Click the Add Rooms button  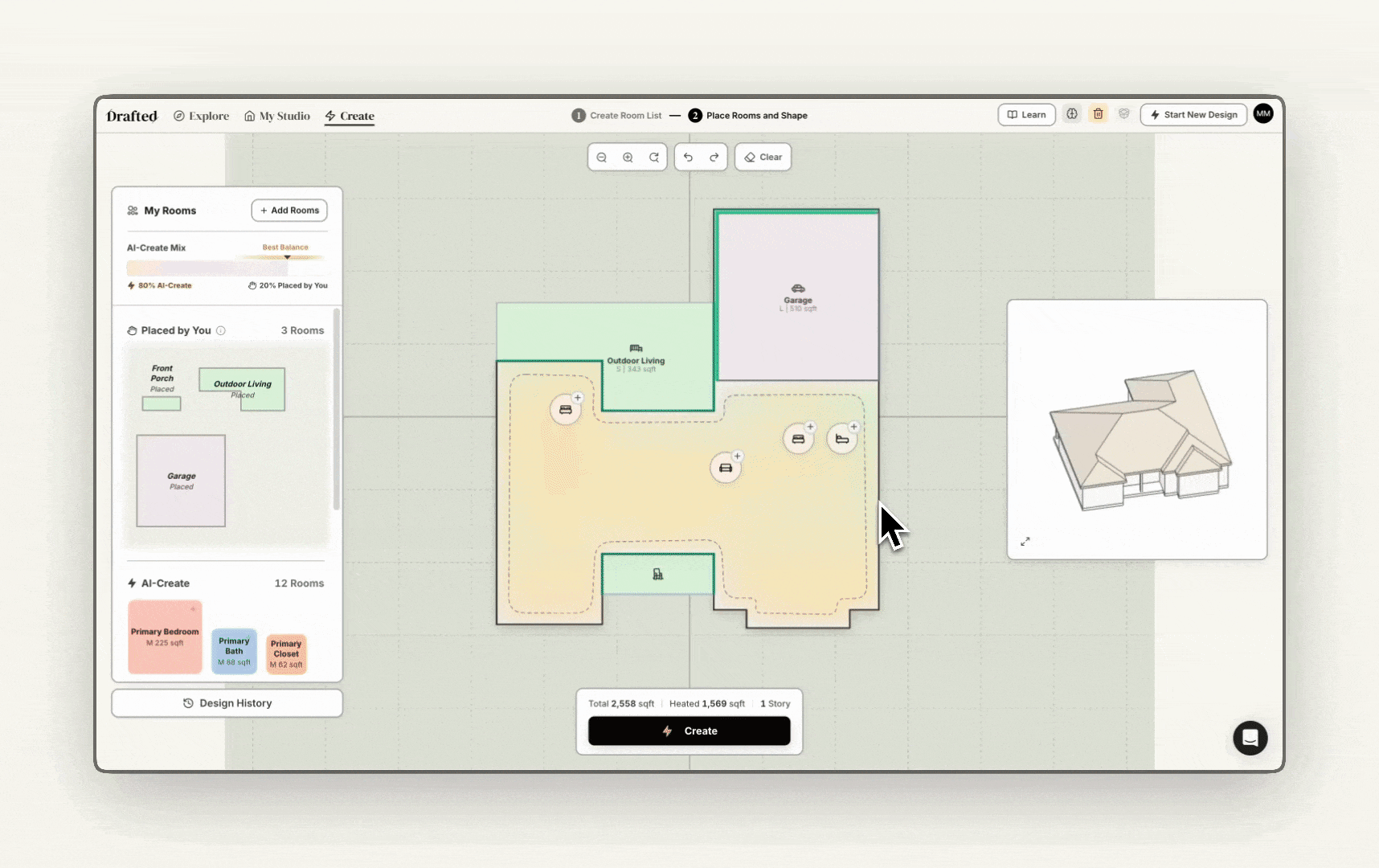pos(289,211)
